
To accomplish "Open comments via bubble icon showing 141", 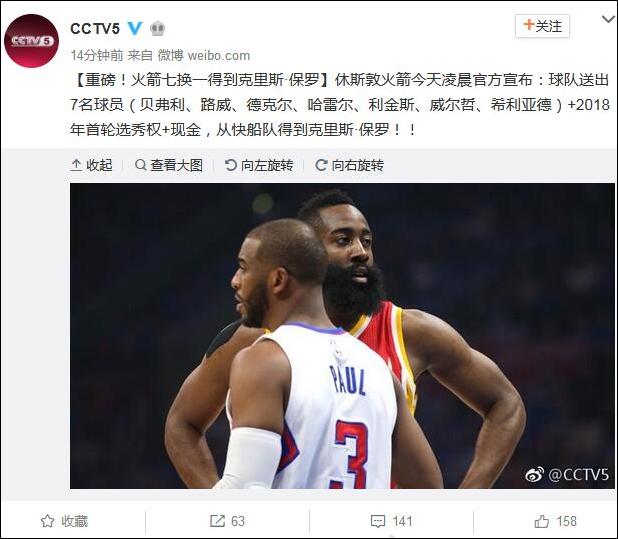I will (378, 521).
